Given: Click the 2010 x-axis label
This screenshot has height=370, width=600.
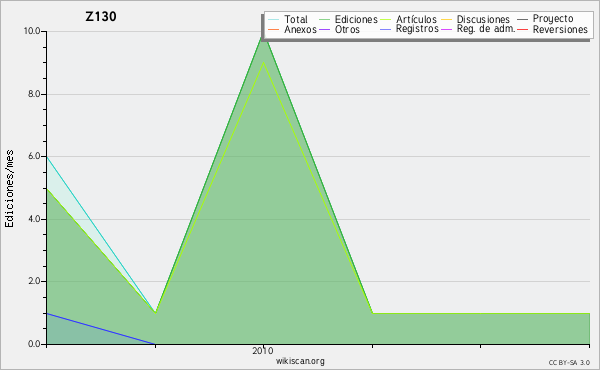Looking at the screenshot, I should (263, 350).
